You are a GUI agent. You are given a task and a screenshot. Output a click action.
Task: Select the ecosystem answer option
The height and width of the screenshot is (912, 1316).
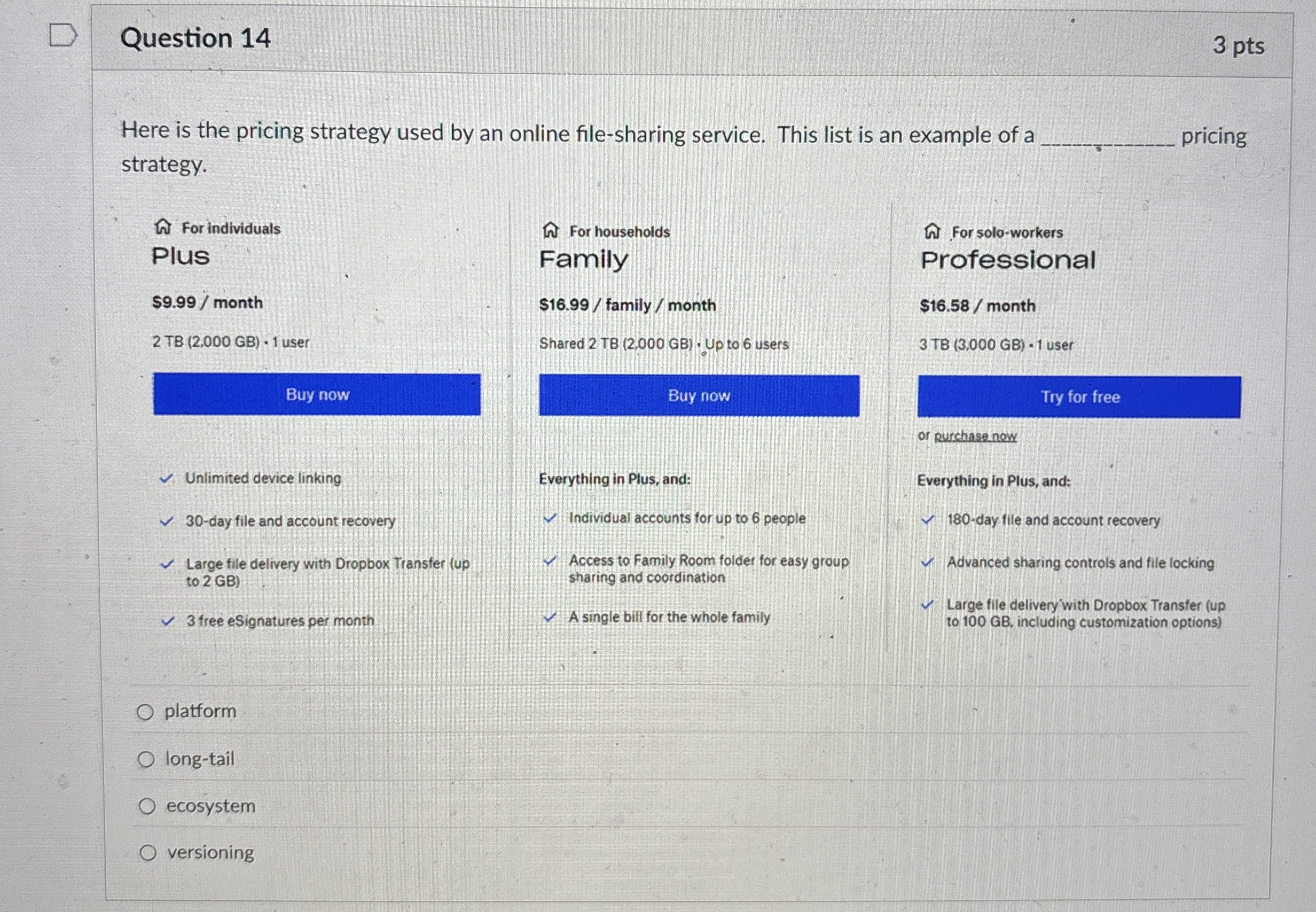[147, 806]
